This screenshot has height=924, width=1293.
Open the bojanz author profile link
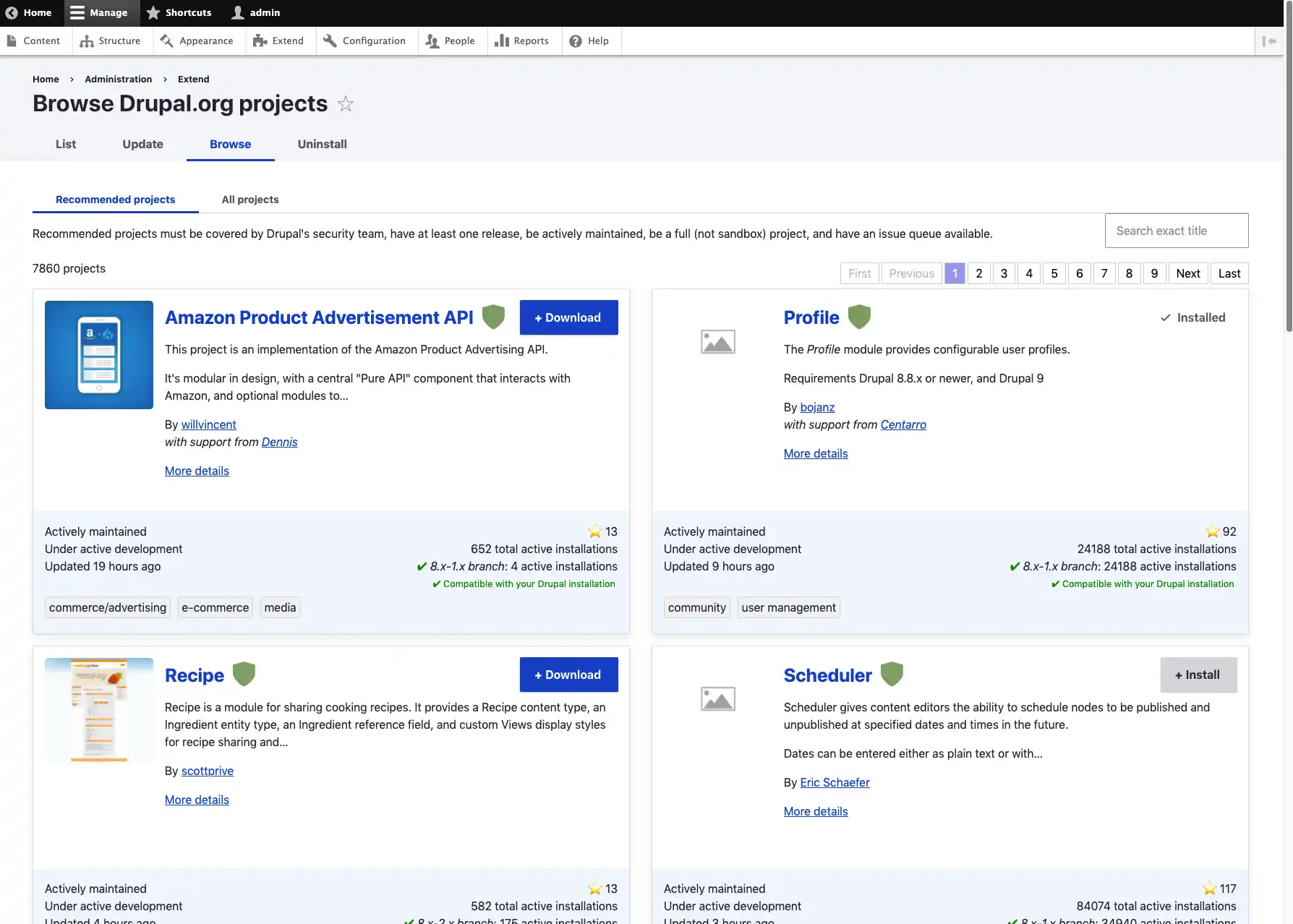817,407
